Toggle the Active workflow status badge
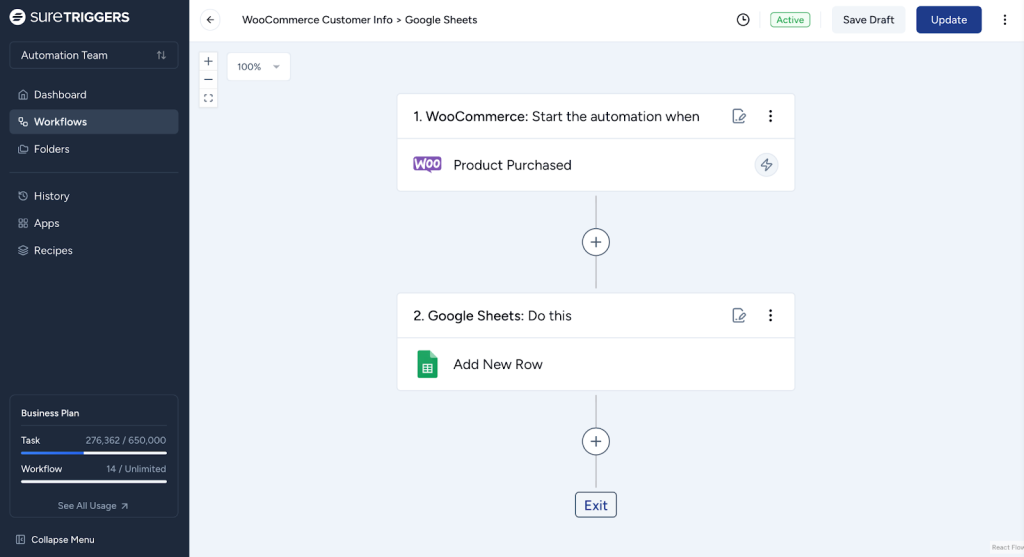The height and width of the screenshot is (557, 1024). point(790,20)
